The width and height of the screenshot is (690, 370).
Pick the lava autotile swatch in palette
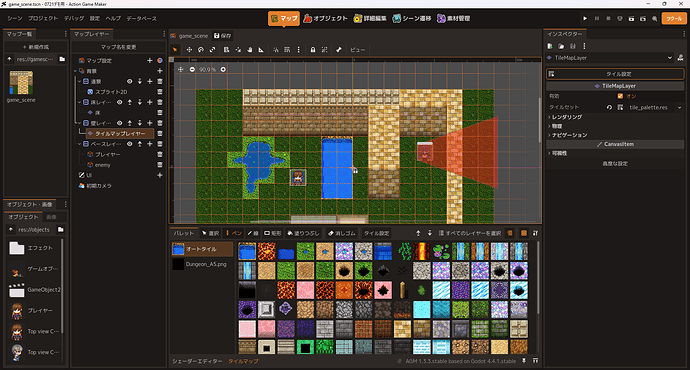[x=266, y=251]
